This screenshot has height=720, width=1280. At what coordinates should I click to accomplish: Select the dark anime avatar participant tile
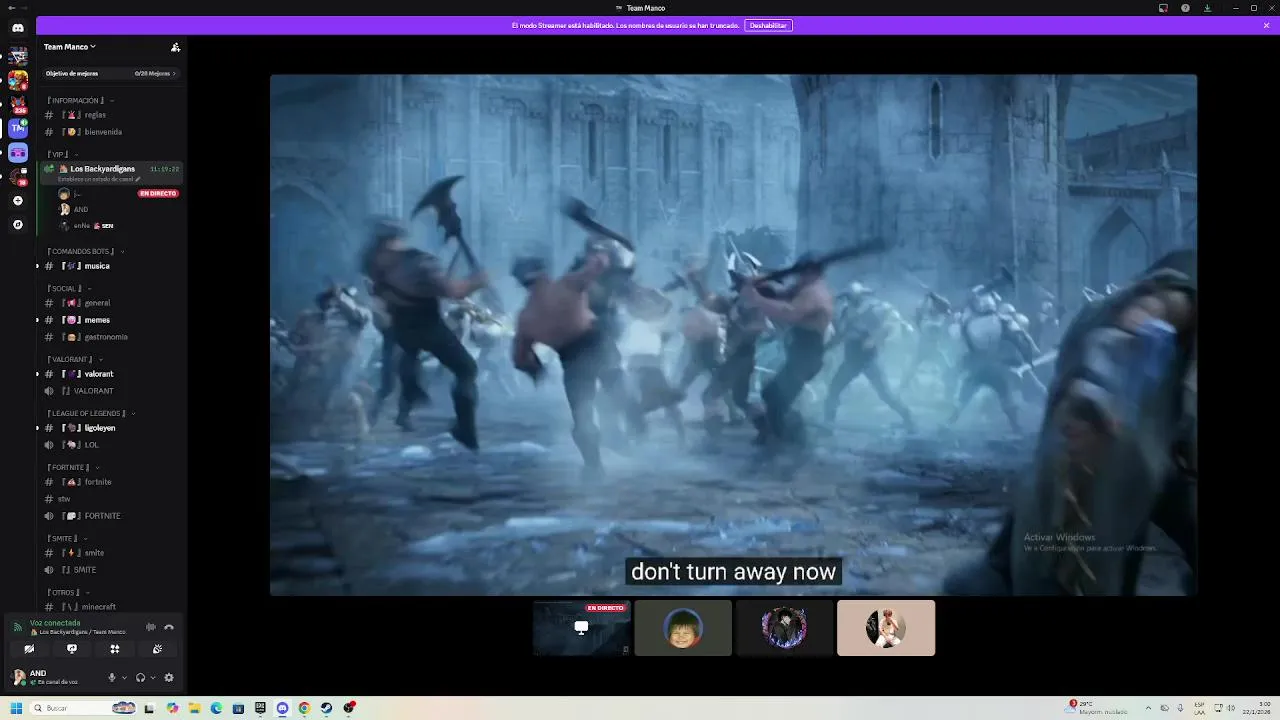tap(784, 628)
